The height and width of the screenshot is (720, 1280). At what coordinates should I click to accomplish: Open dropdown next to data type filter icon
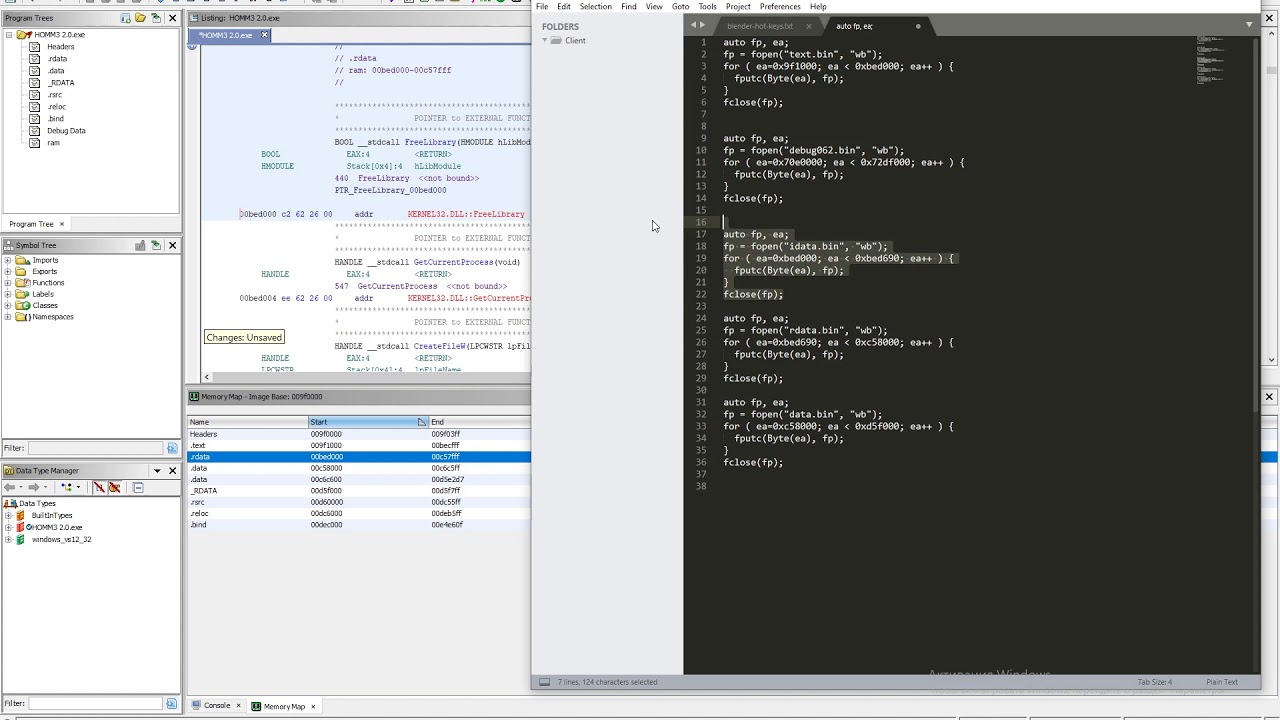tap(78, 487)
